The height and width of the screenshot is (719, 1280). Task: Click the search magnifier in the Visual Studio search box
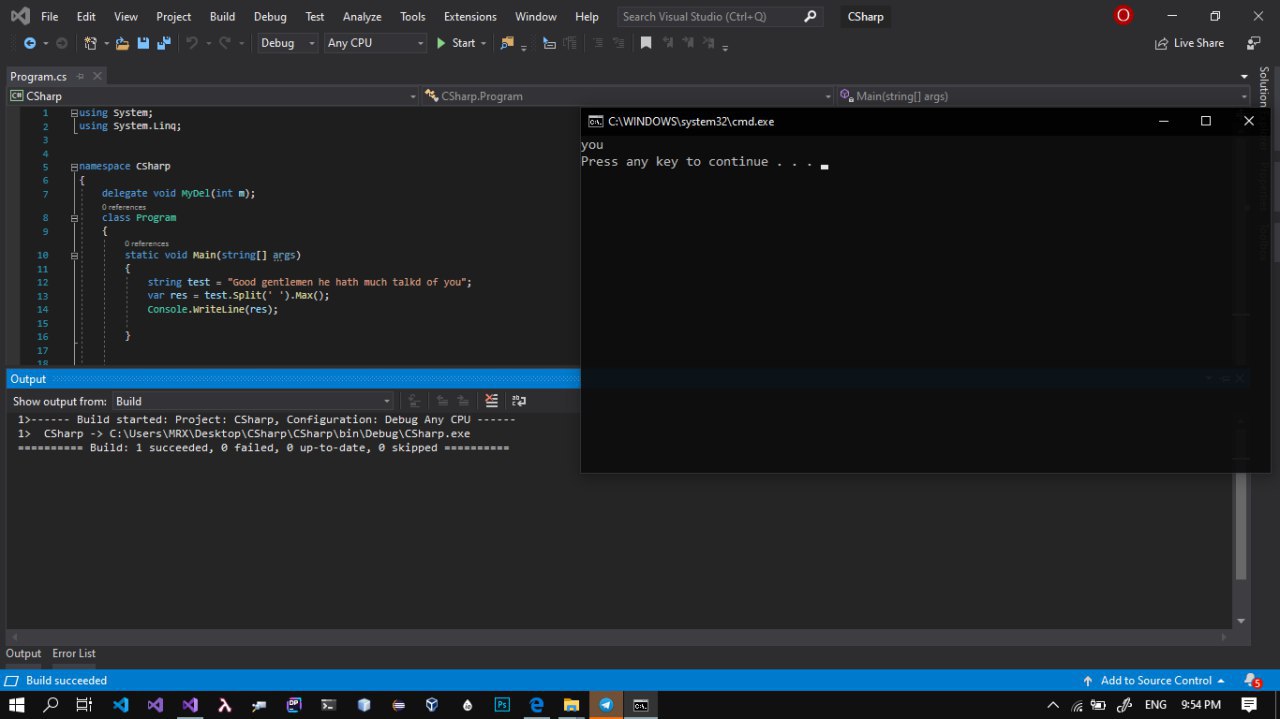click(810, 16)
